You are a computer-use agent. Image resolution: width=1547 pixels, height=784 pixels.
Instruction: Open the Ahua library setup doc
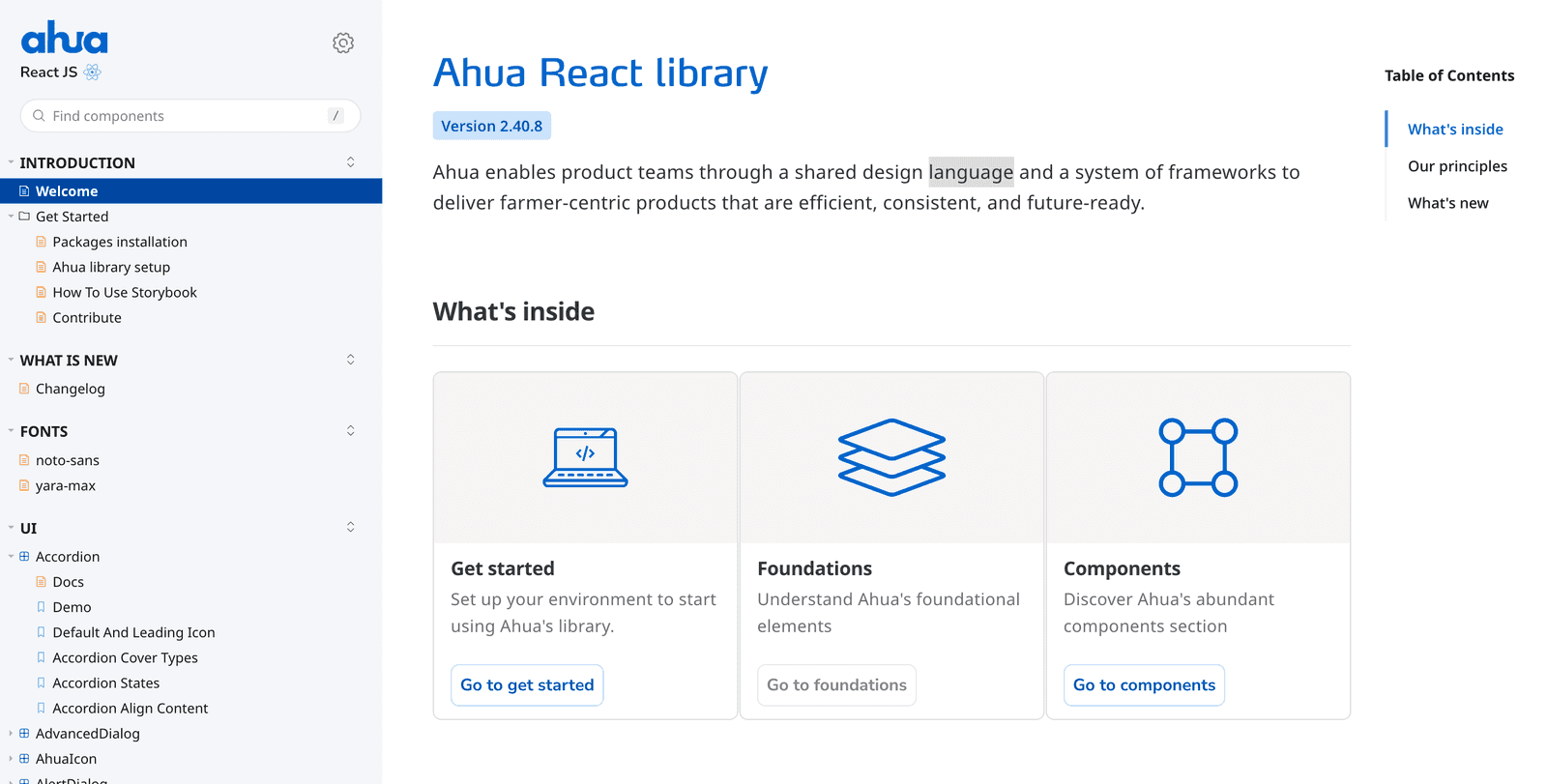(111, 267)
